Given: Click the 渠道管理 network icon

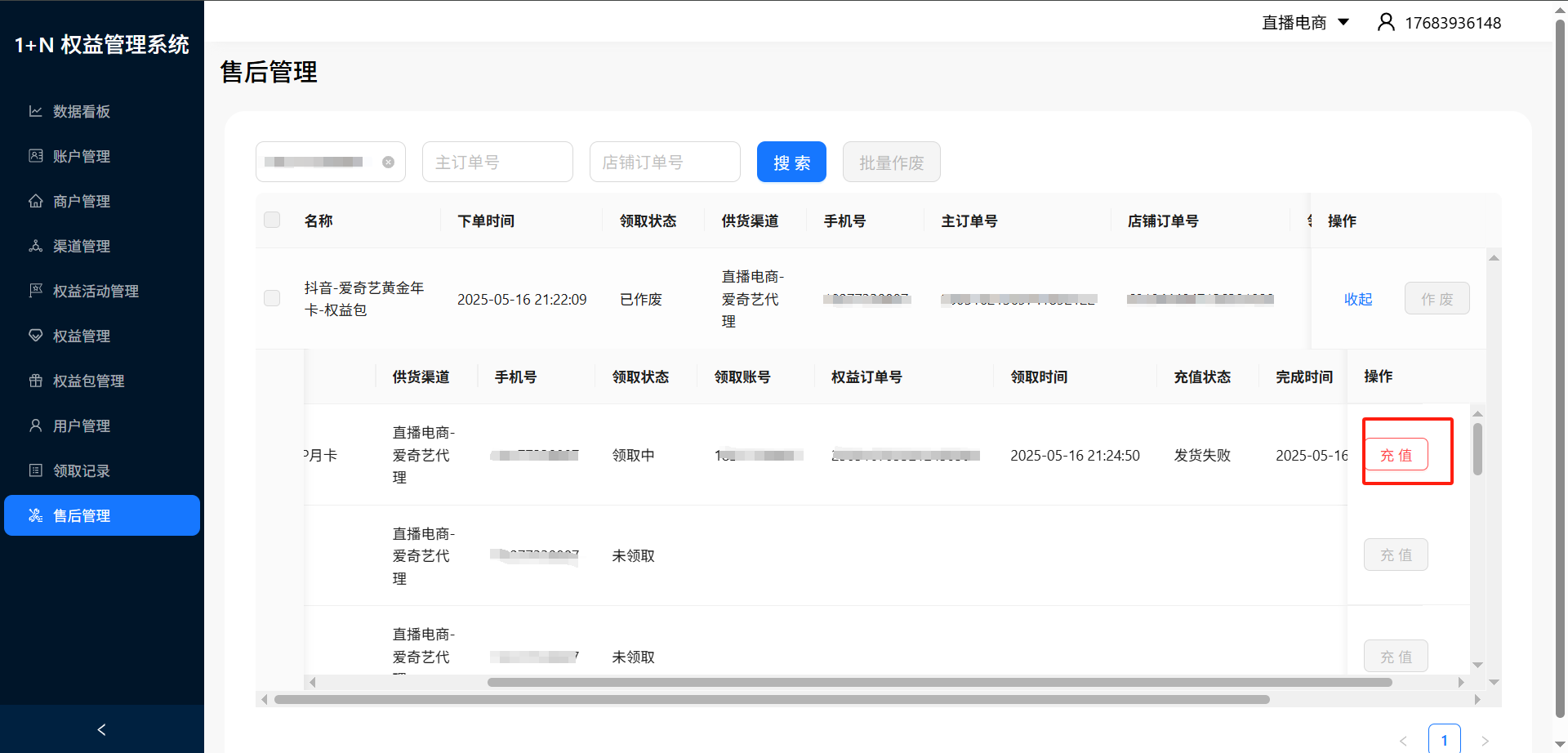Looking at the screenshot, I should tap(35, 246).
